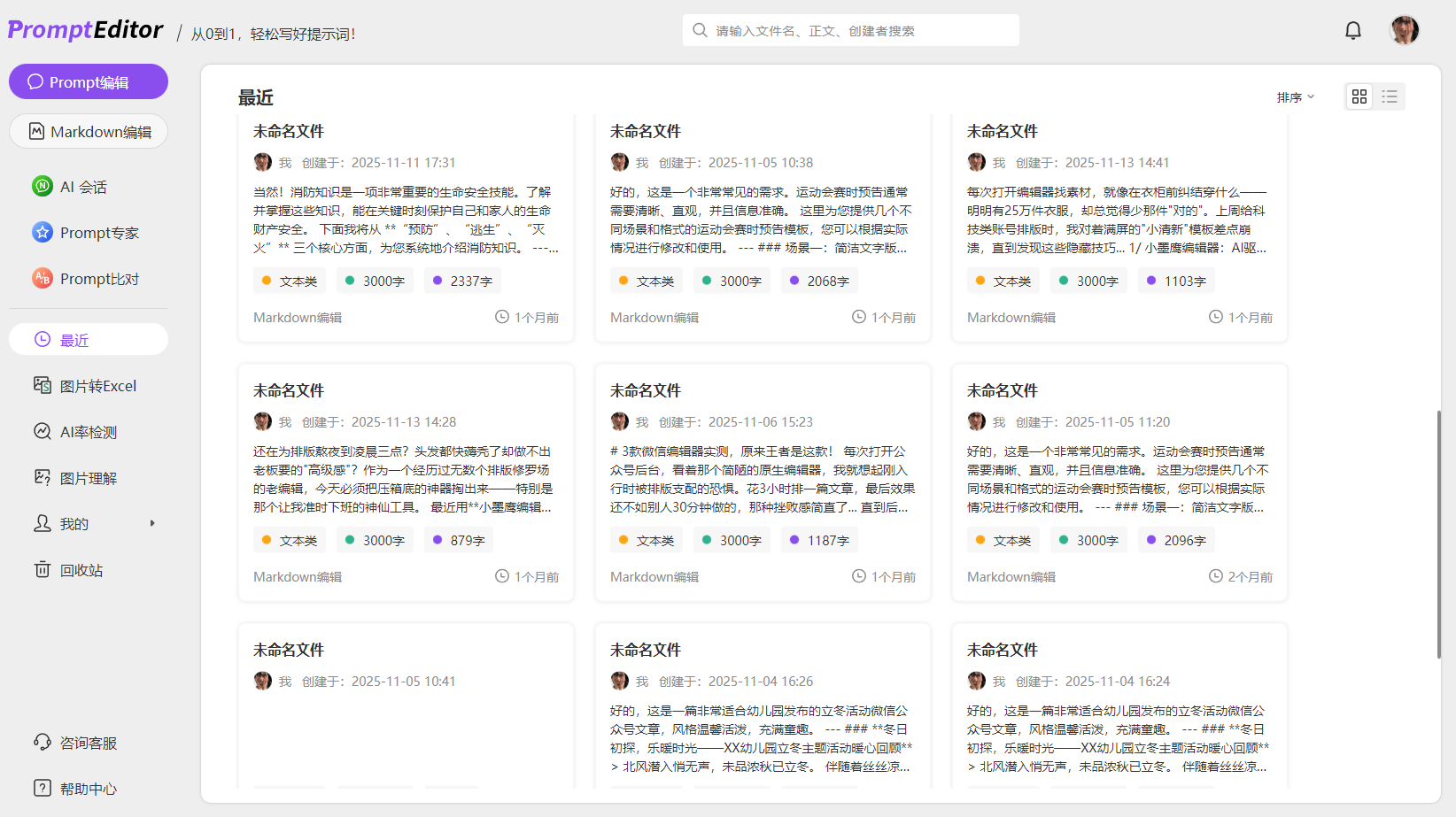The image size is (1456, 817).
Task: Click the user profile avatar
Action: [1404, 30]
